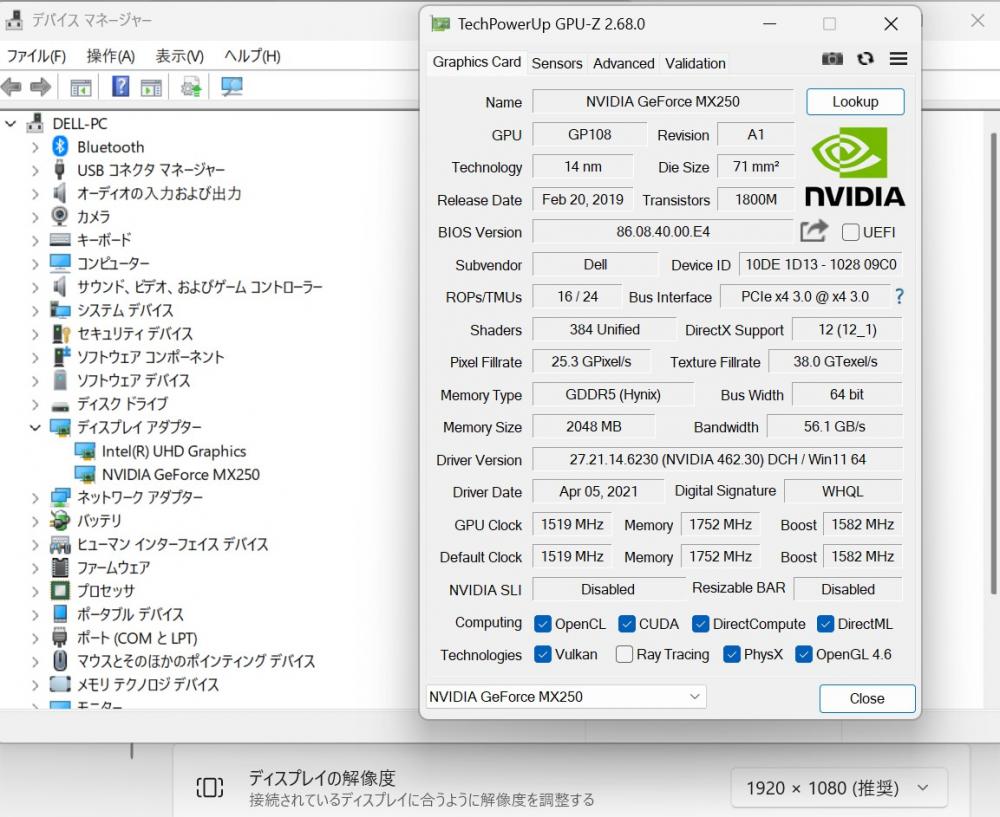This screenshot has height=817, width=1000.
Task: Toggle the UEFI checkbox
Action: tap(851, 232)
